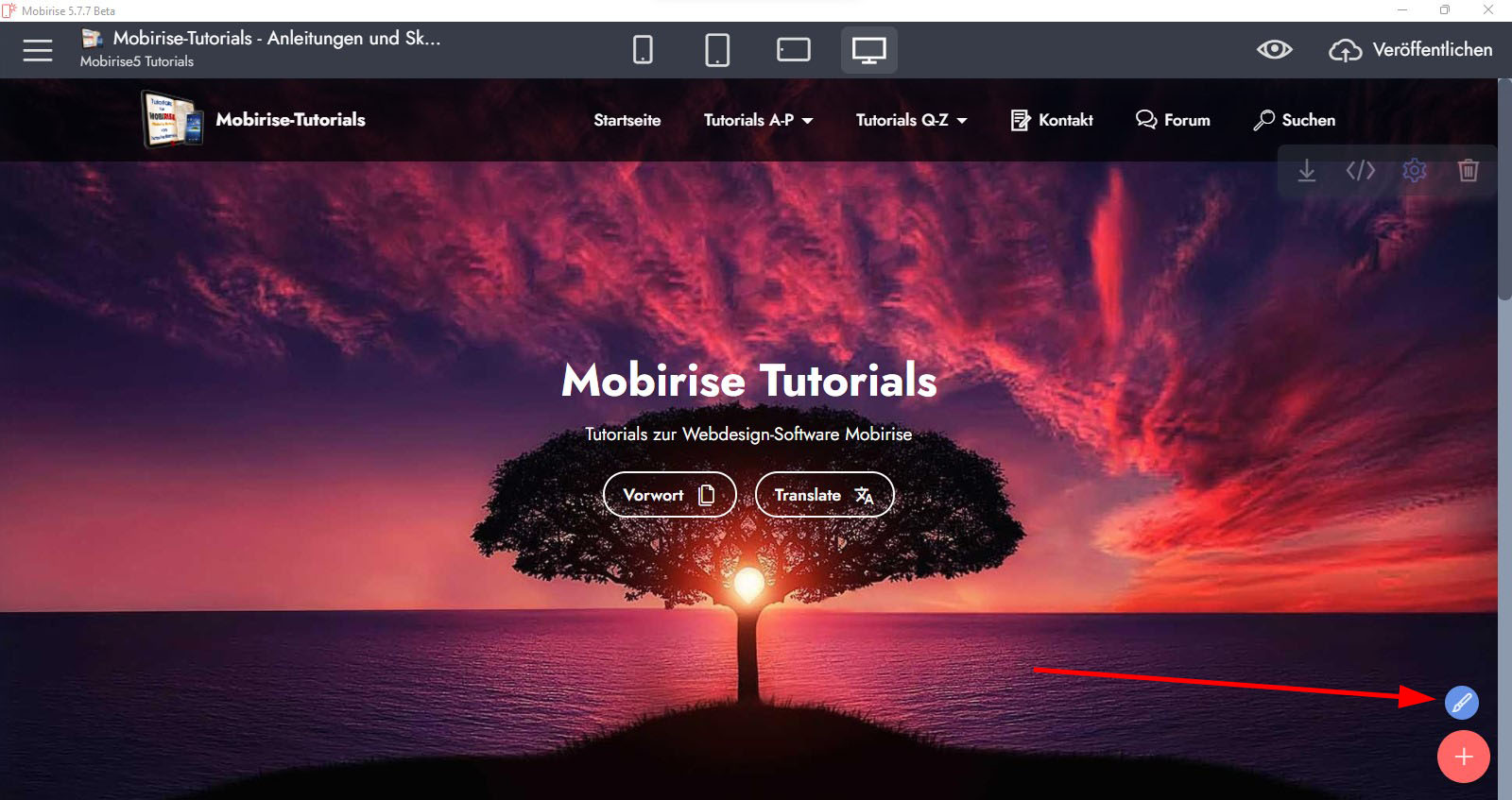Click the Translate button

click(x=825, y=495)
